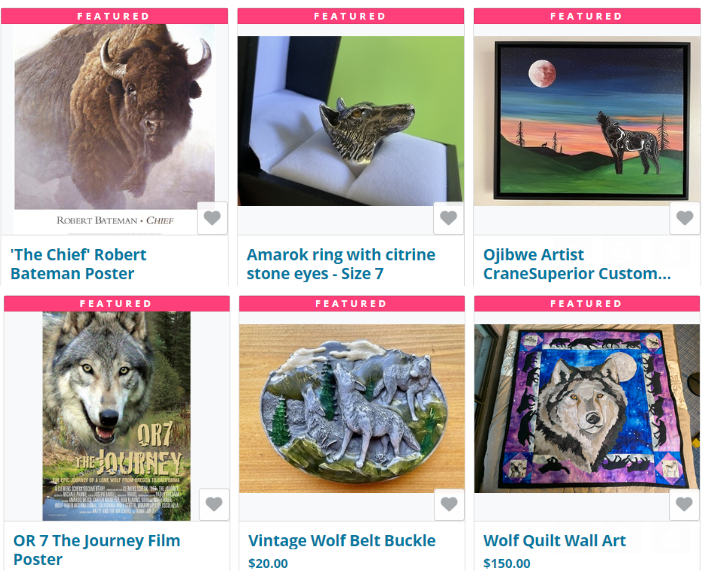Viewport: 704px width, 575px height.
Task: Open 'The Chief' Robert Bateman Poster link
Action: 78,264
